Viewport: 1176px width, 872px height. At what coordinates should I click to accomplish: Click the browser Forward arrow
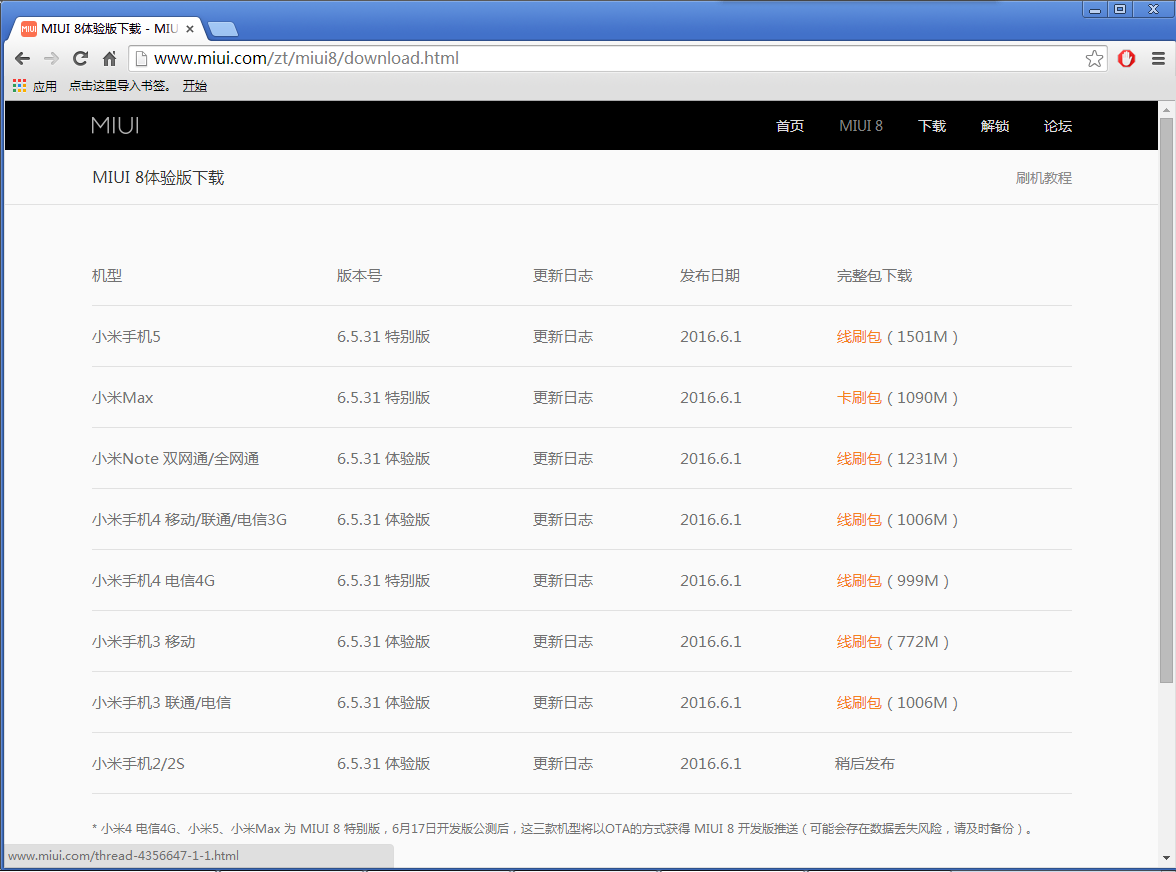pyautogui.click(x=51, y=58)
